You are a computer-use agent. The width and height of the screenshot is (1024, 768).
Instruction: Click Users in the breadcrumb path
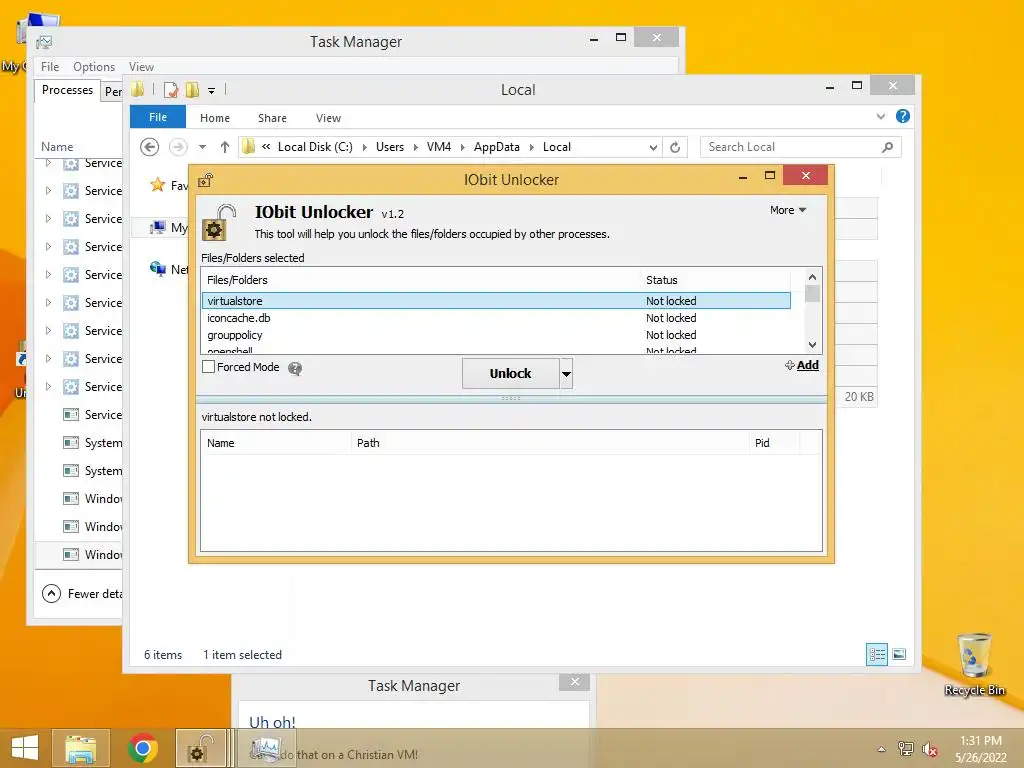click(x=390, y=147)
